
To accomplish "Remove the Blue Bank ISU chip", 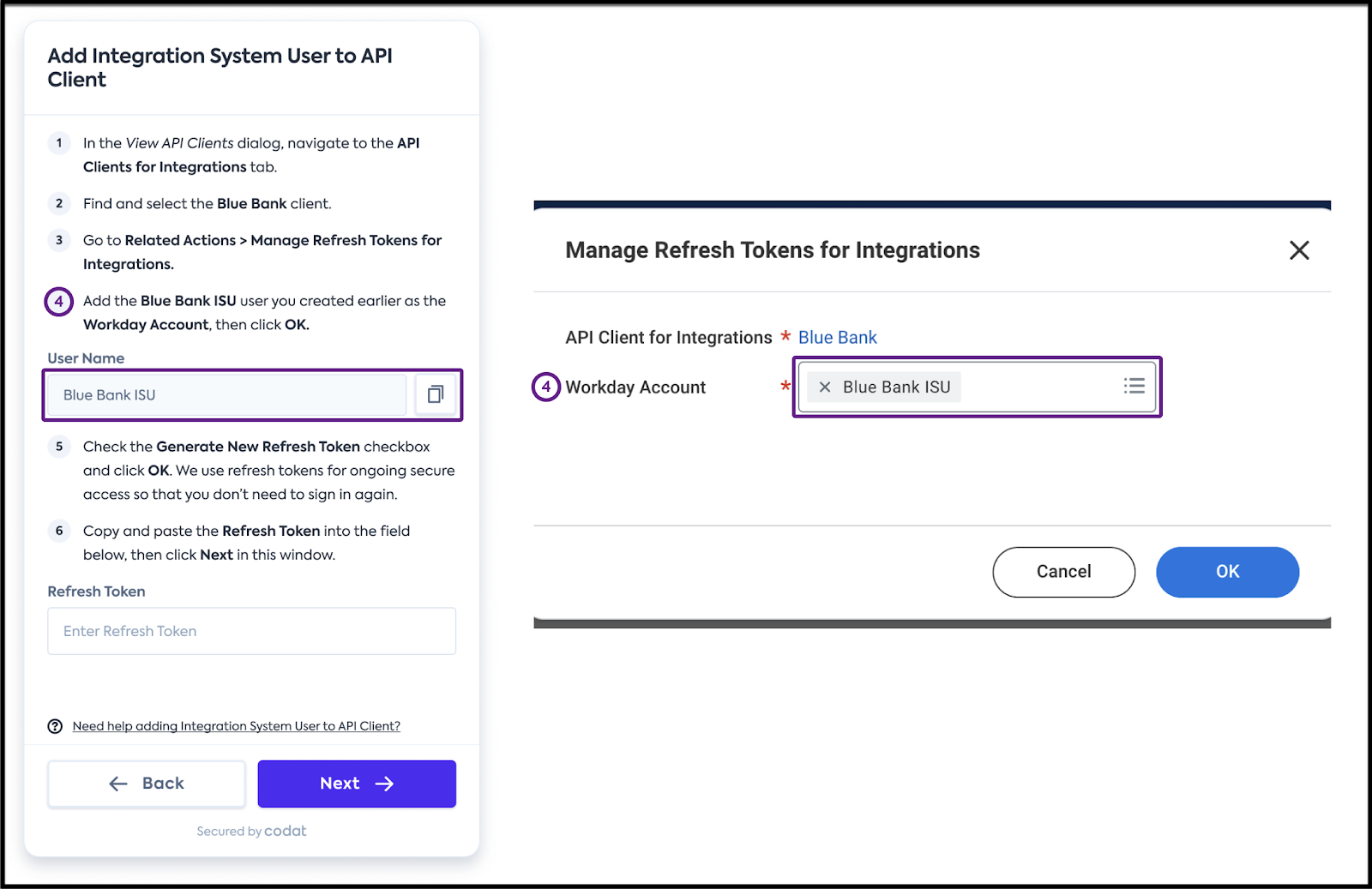I will pyautogui.click(x=825, y=387).
